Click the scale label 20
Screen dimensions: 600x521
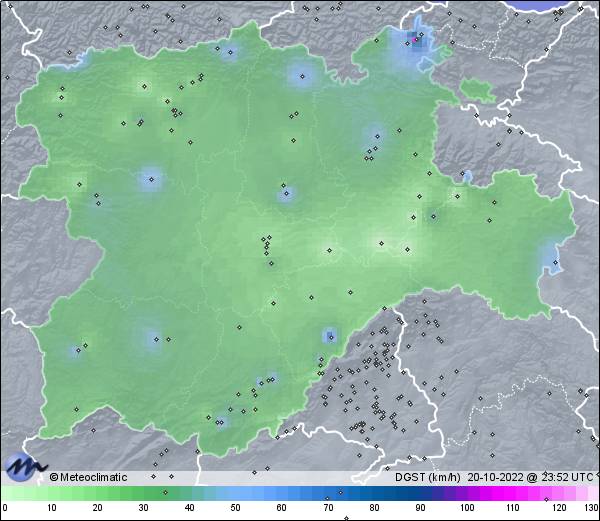[97, 508]
